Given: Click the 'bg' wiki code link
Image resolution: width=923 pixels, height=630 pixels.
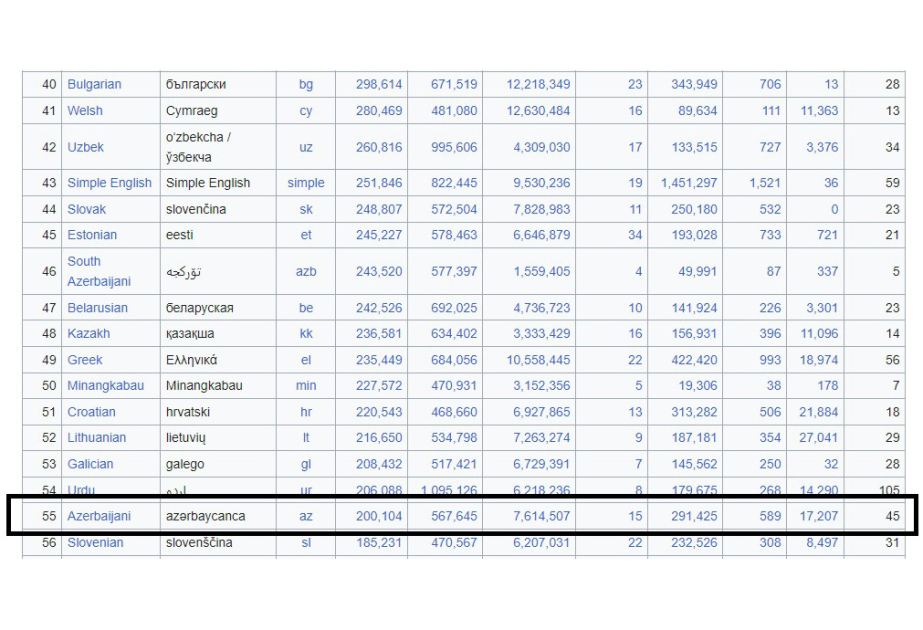Looking at the screenshot, I should tap(306, 84).
